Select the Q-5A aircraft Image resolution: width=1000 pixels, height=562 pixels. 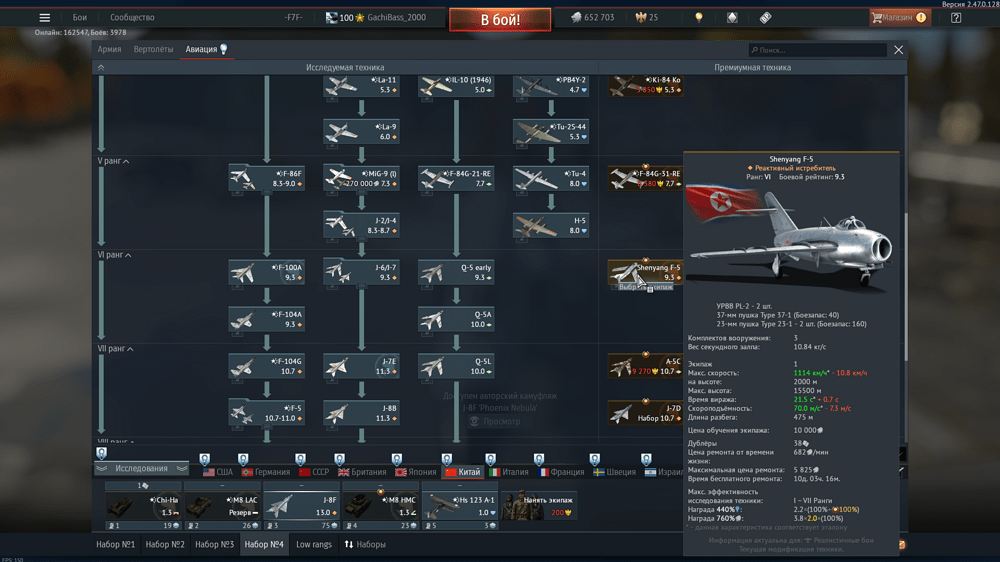pyautogui.click(x=456, y=319)
